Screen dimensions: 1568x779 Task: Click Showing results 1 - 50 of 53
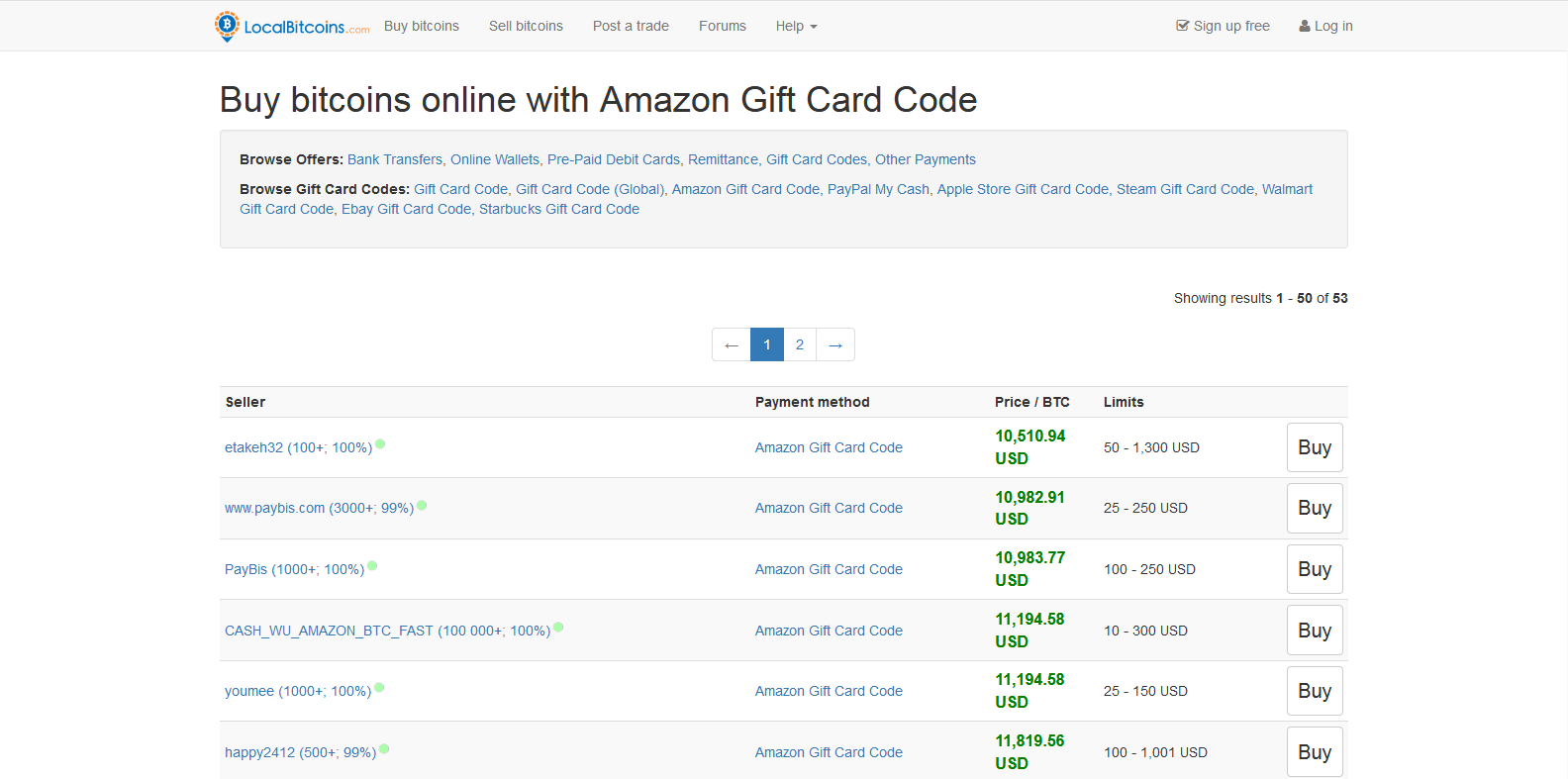(x=1261, y=298)
